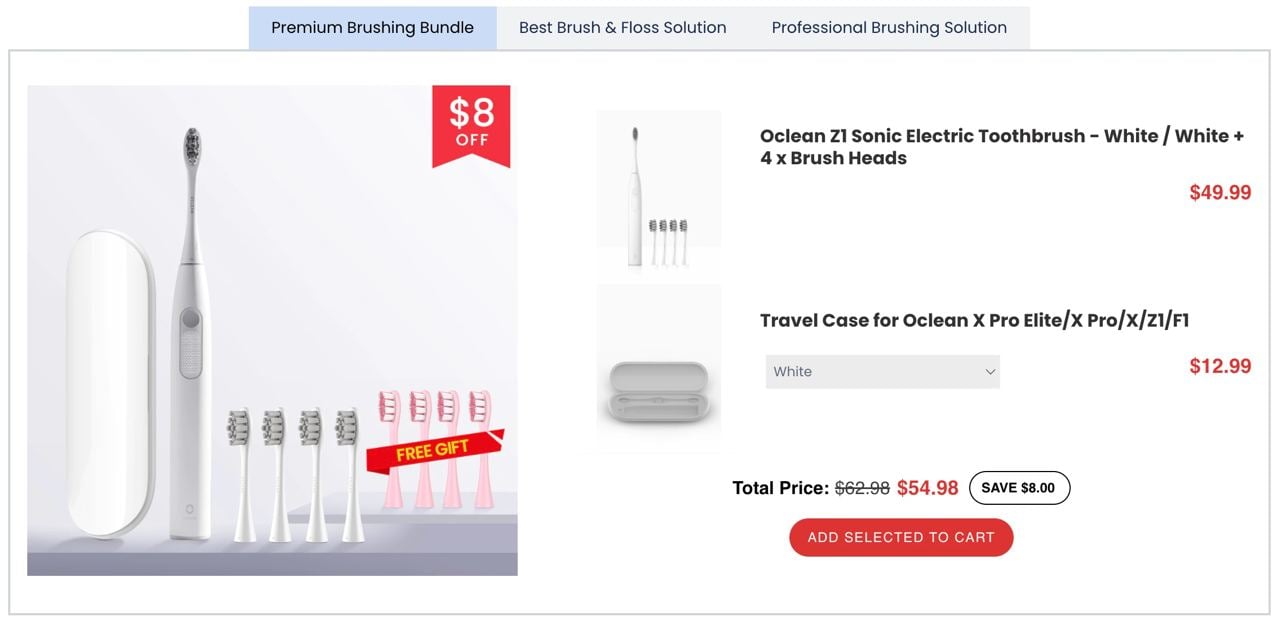
Task: Click the standing toothbrush in bundle photo
Action: (191, 333)
